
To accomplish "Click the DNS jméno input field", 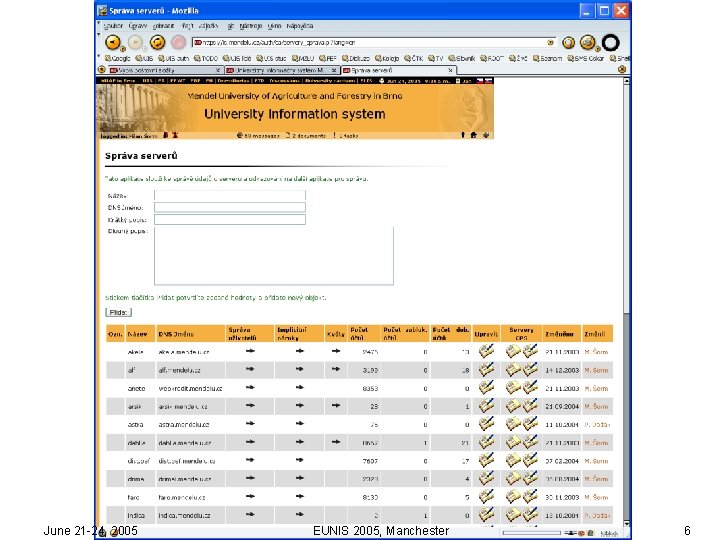I will click(x=230, y=207).
